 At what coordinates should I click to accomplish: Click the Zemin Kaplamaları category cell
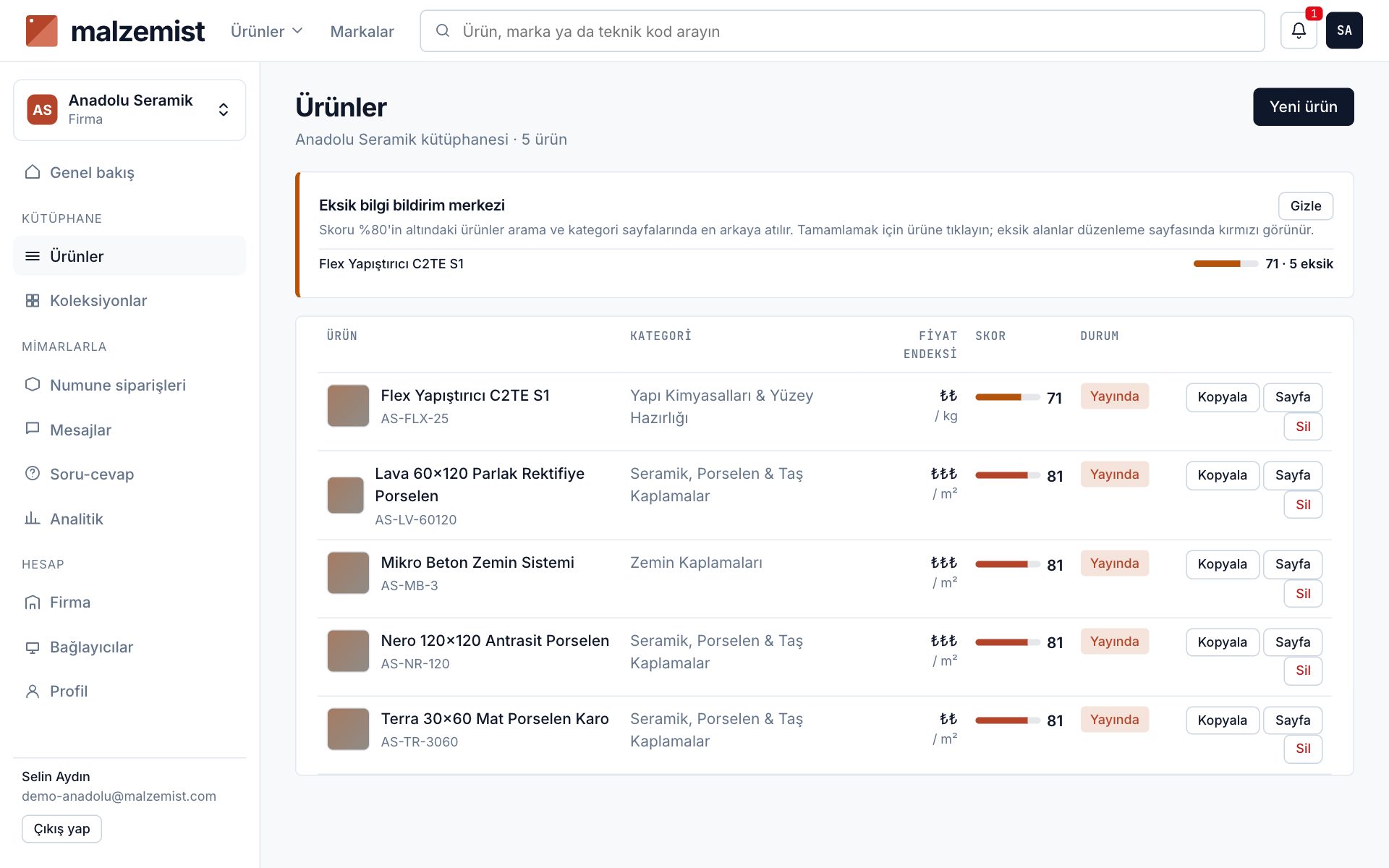(696, 563)
